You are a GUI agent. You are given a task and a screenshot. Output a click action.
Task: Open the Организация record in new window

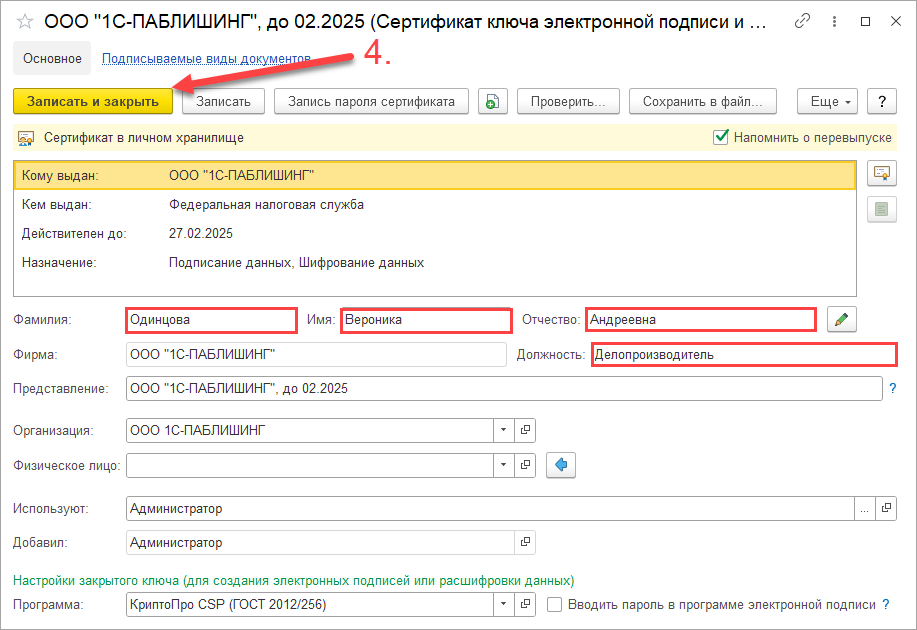[525, 431]
